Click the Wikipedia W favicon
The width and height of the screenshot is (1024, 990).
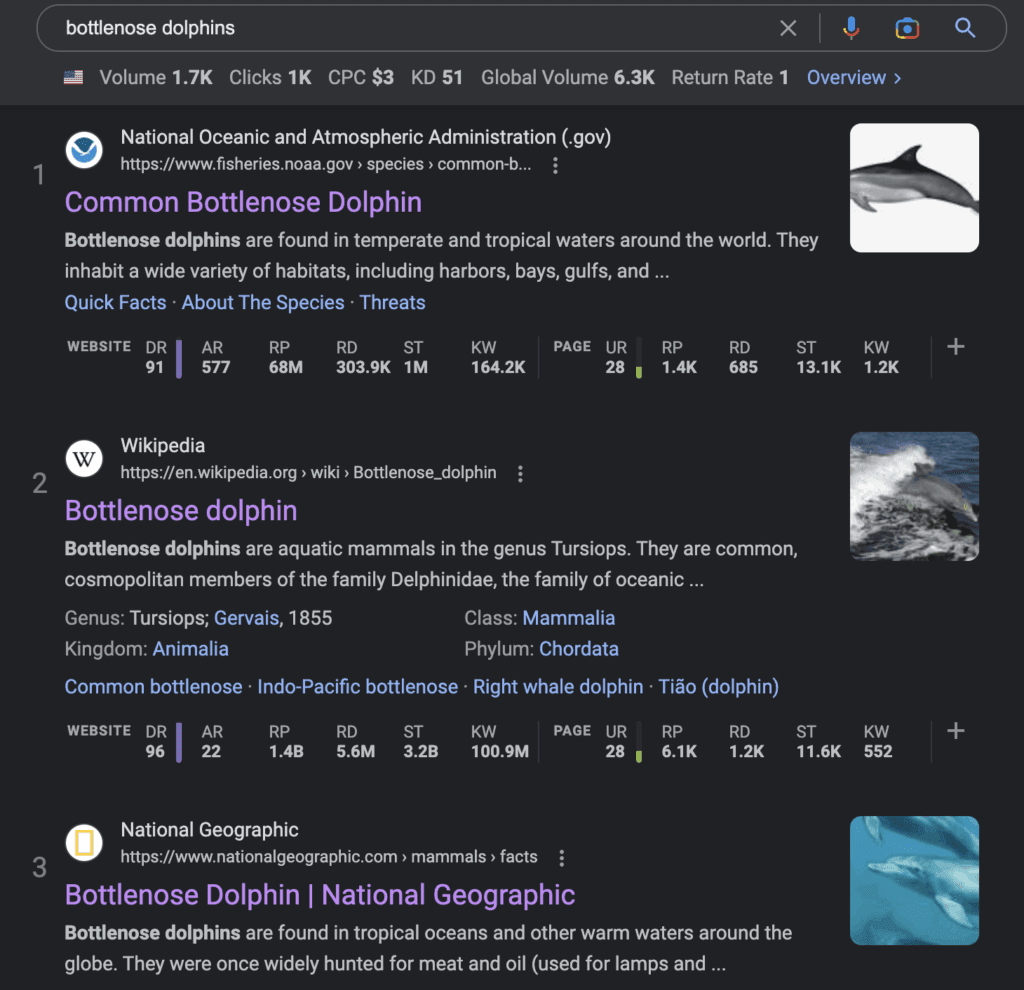click(84, 458)
